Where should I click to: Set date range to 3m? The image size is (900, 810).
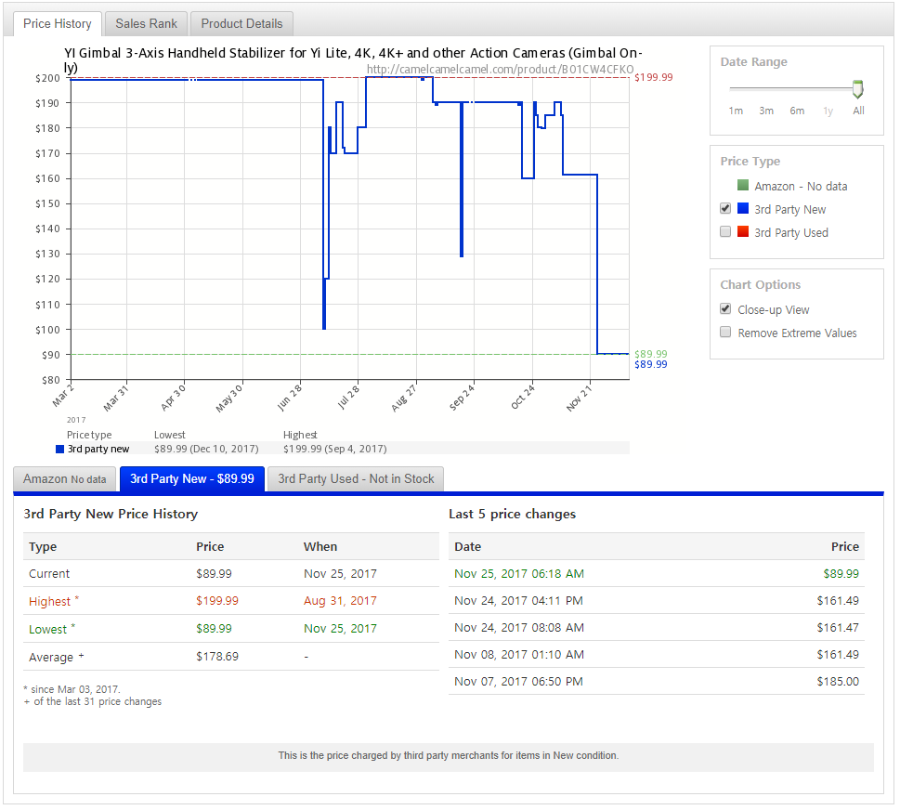(766, 111)
